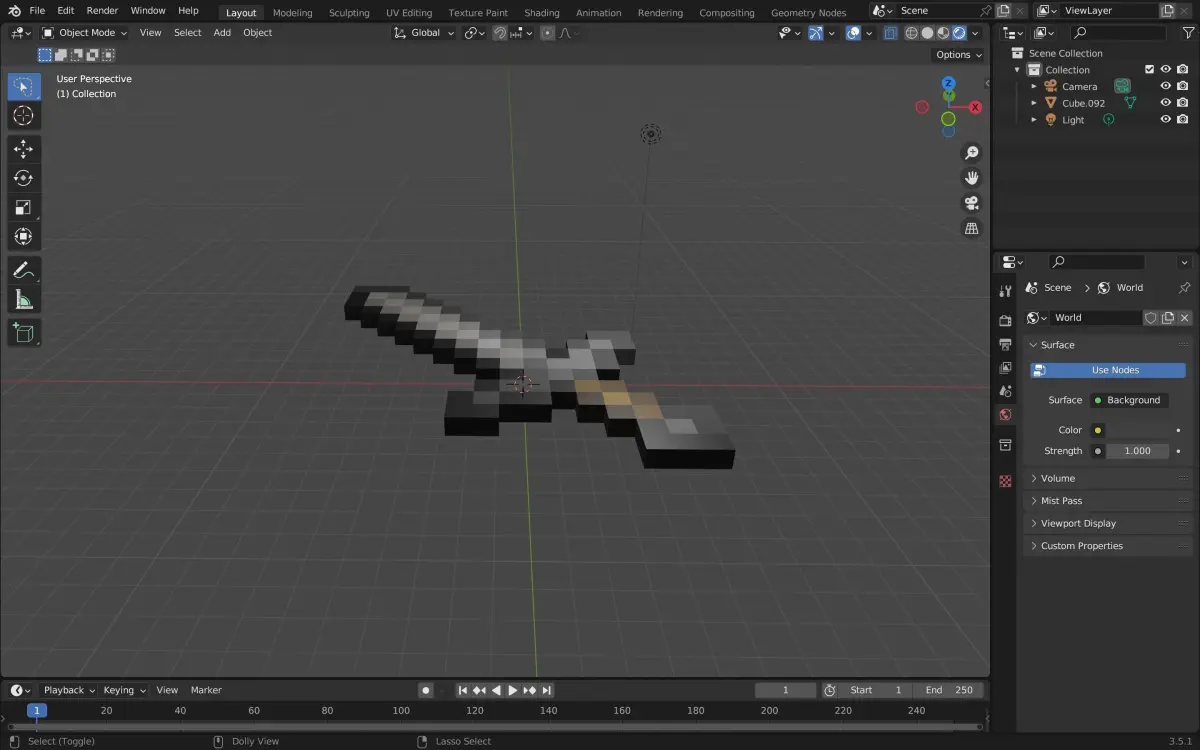Open the Keying dropdown

(x=124, y=690)
